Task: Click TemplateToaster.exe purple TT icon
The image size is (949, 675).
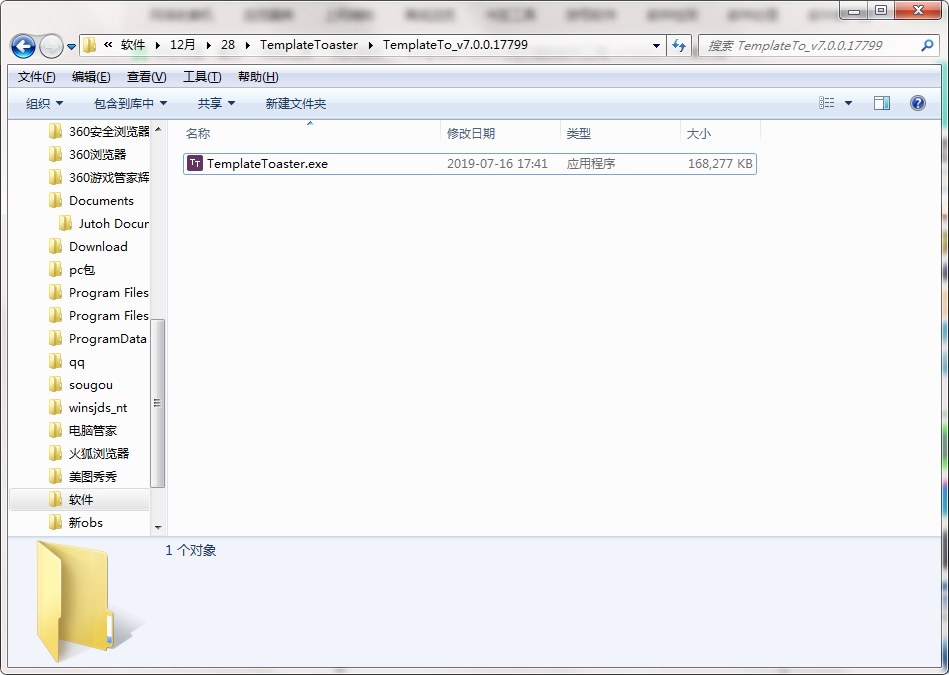Action: pyautogui.click(x=195, y=163)
